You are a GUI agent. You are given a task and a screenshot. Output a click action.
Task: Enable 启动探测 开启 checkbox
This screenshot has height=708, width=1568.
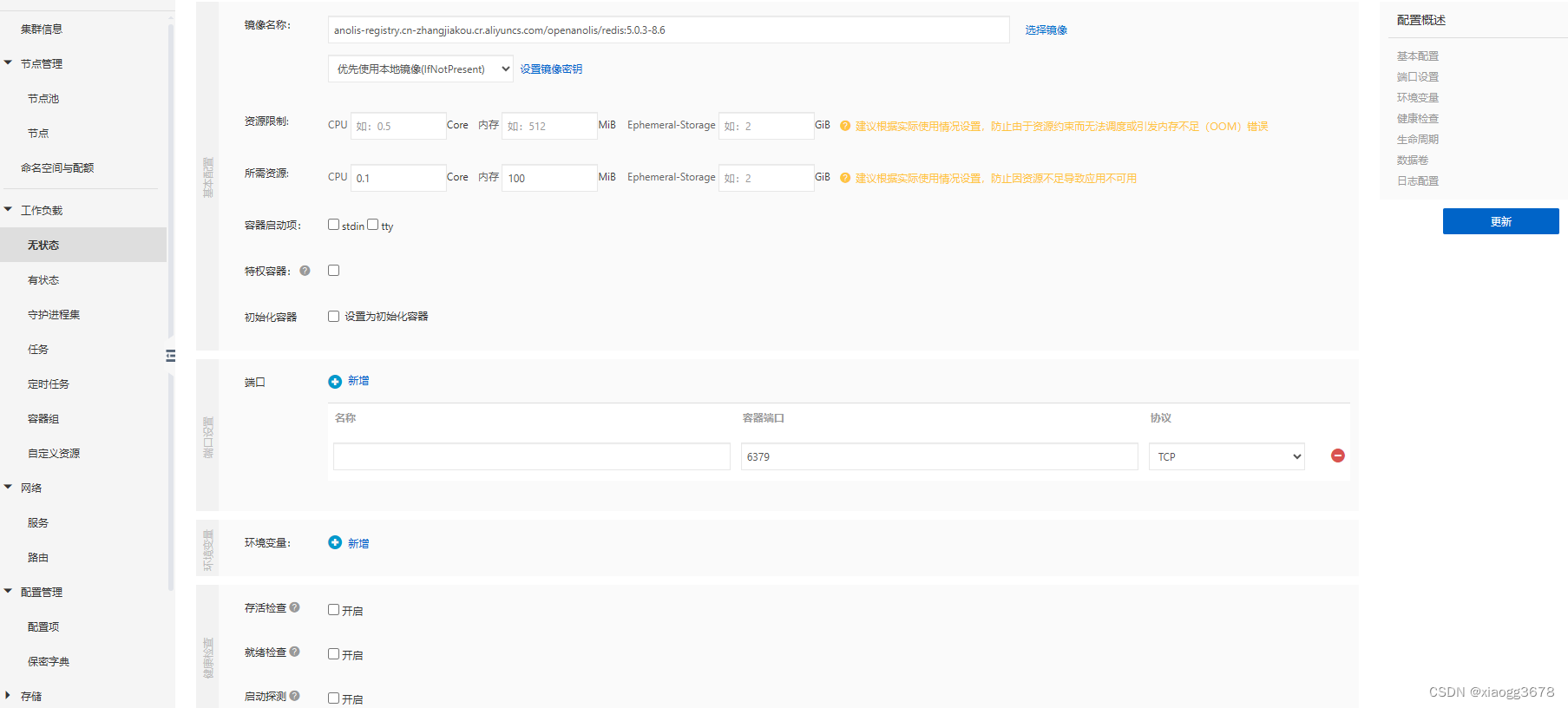(333, 698)
